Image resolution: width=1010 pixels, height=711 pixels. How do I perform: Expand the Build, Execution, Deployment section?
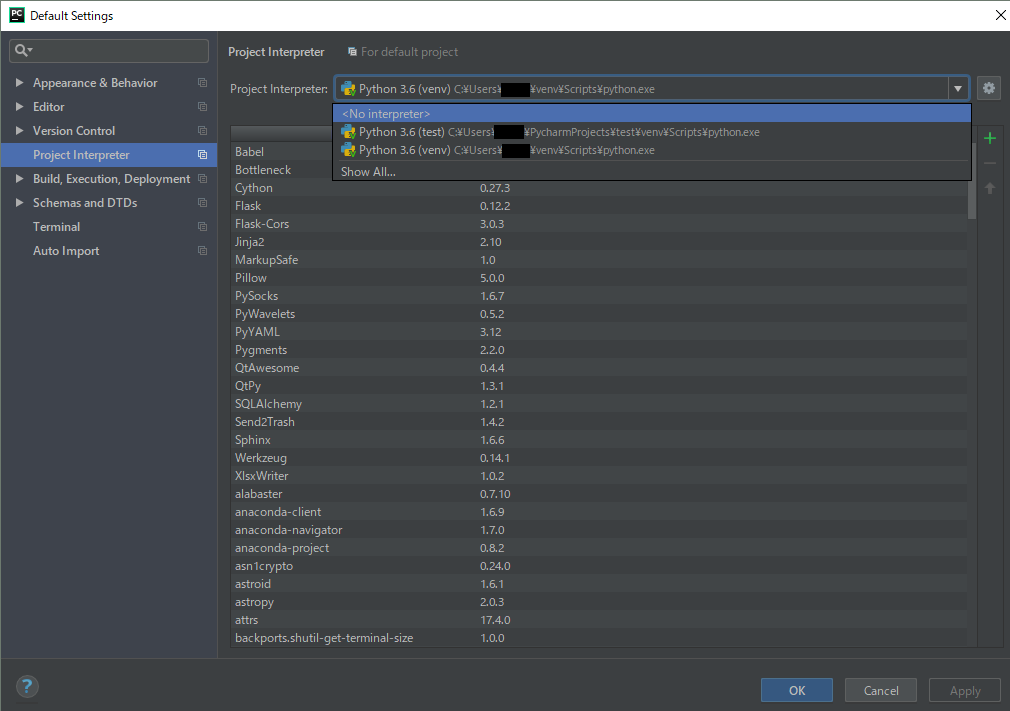(x=19, y=179)
